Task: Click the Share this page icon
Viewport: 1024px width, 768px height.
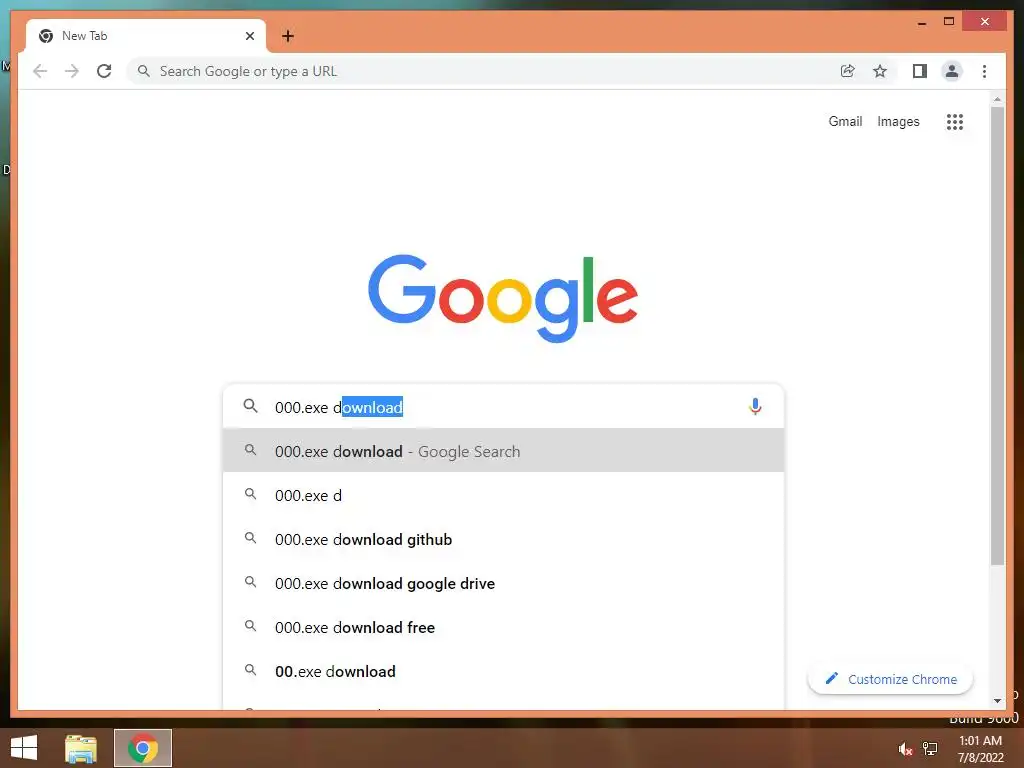Action: [x=848, y=71]
